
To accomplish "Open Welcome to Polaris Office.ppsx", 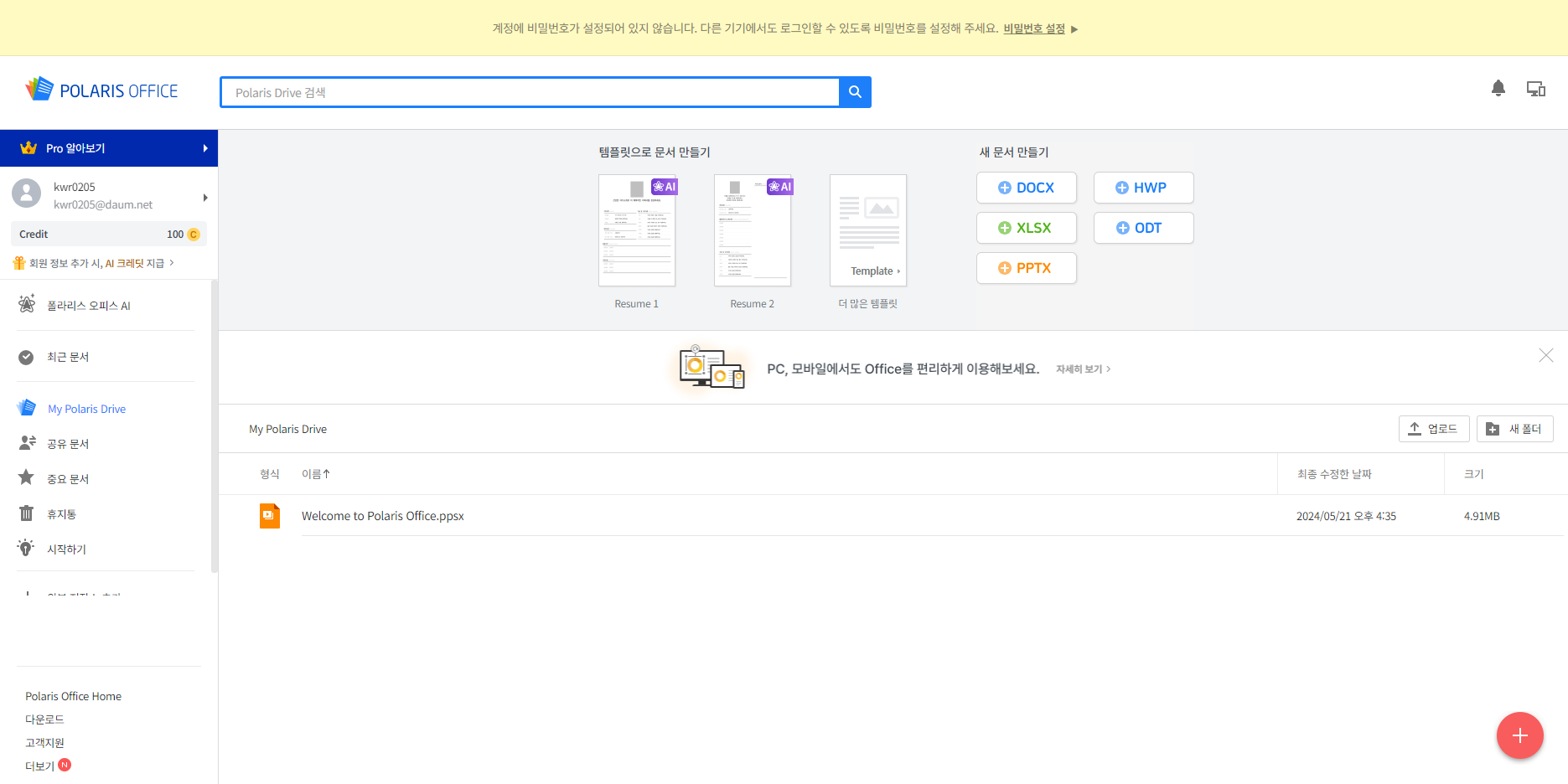I will 383,516.
